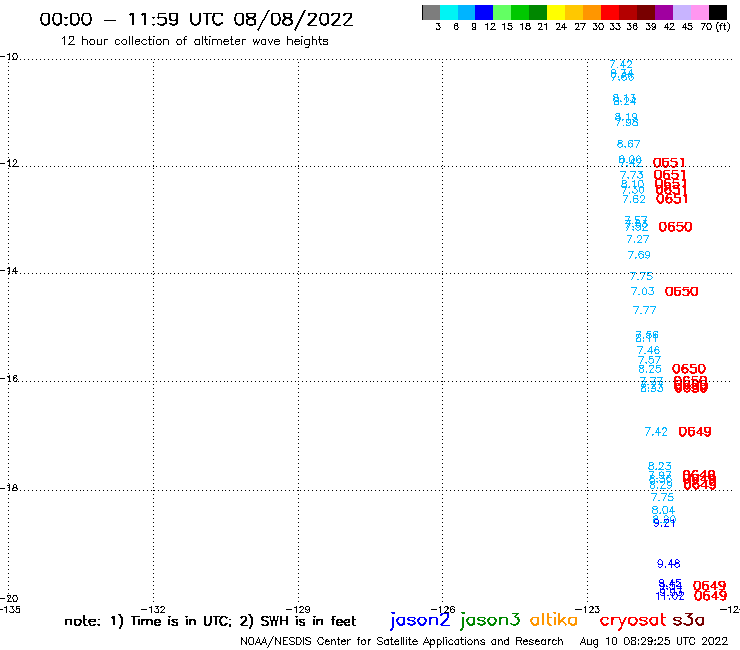Click the 7.46 wave height value
Image resolution: width=740 pixels, height=650 pixels.
pyautogui.click(x=648, y=350)
